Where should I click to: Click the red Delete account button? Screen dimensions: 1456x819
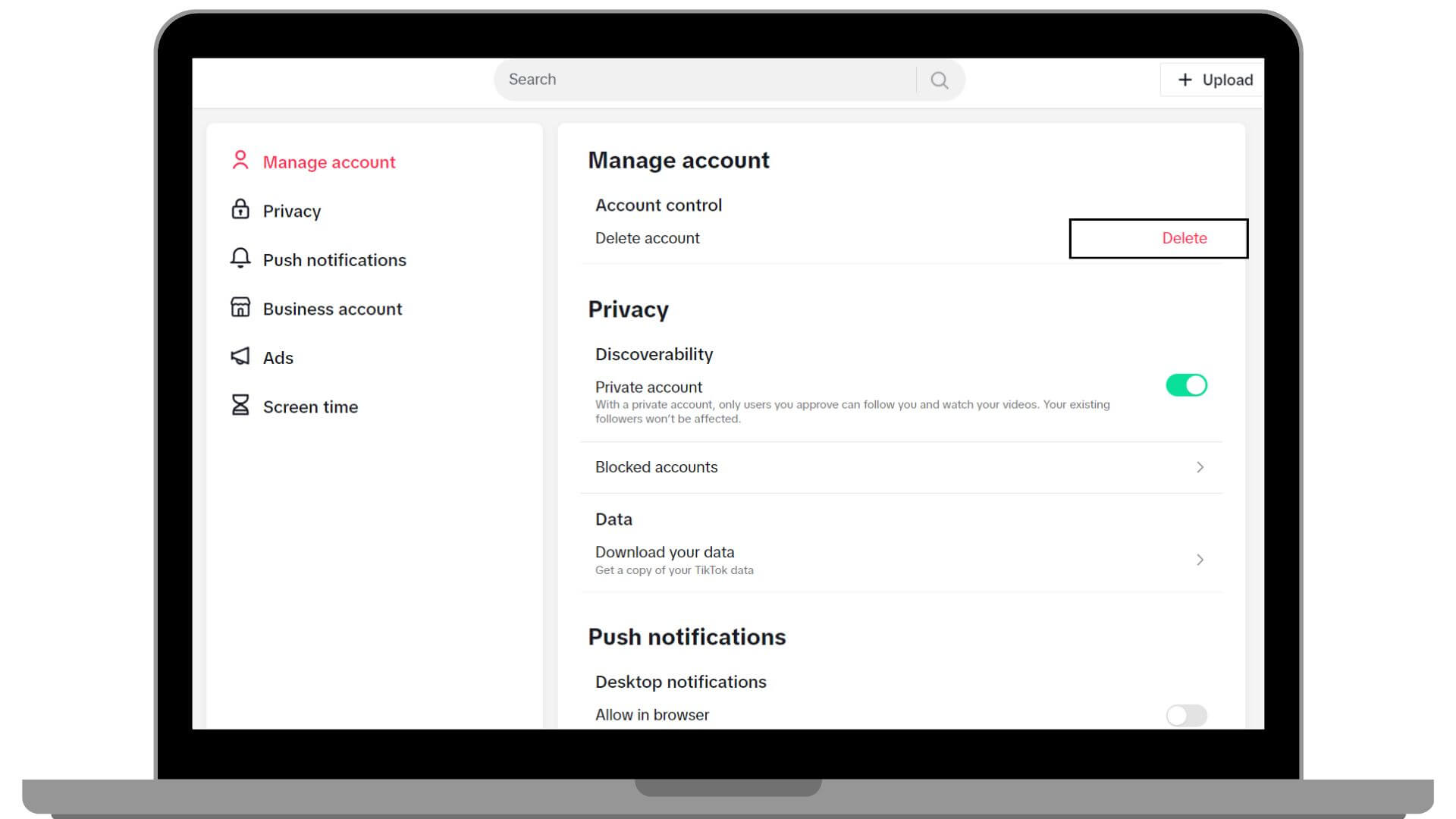click(1185, 238)
